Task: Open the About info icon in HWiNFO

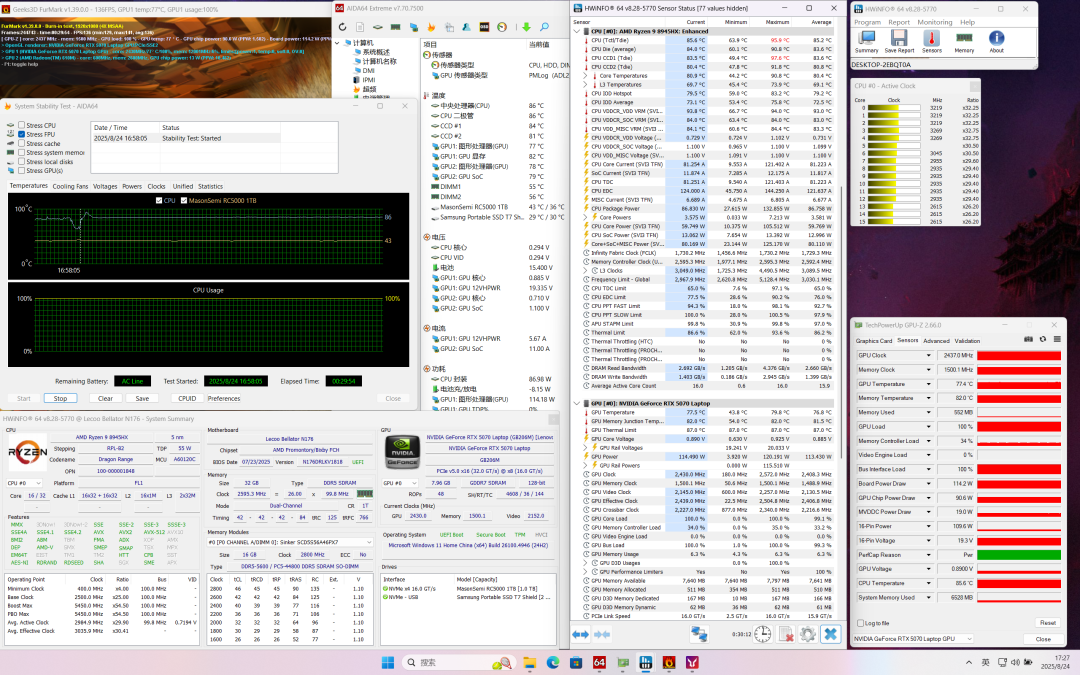Action: click(x=996, y=40)
